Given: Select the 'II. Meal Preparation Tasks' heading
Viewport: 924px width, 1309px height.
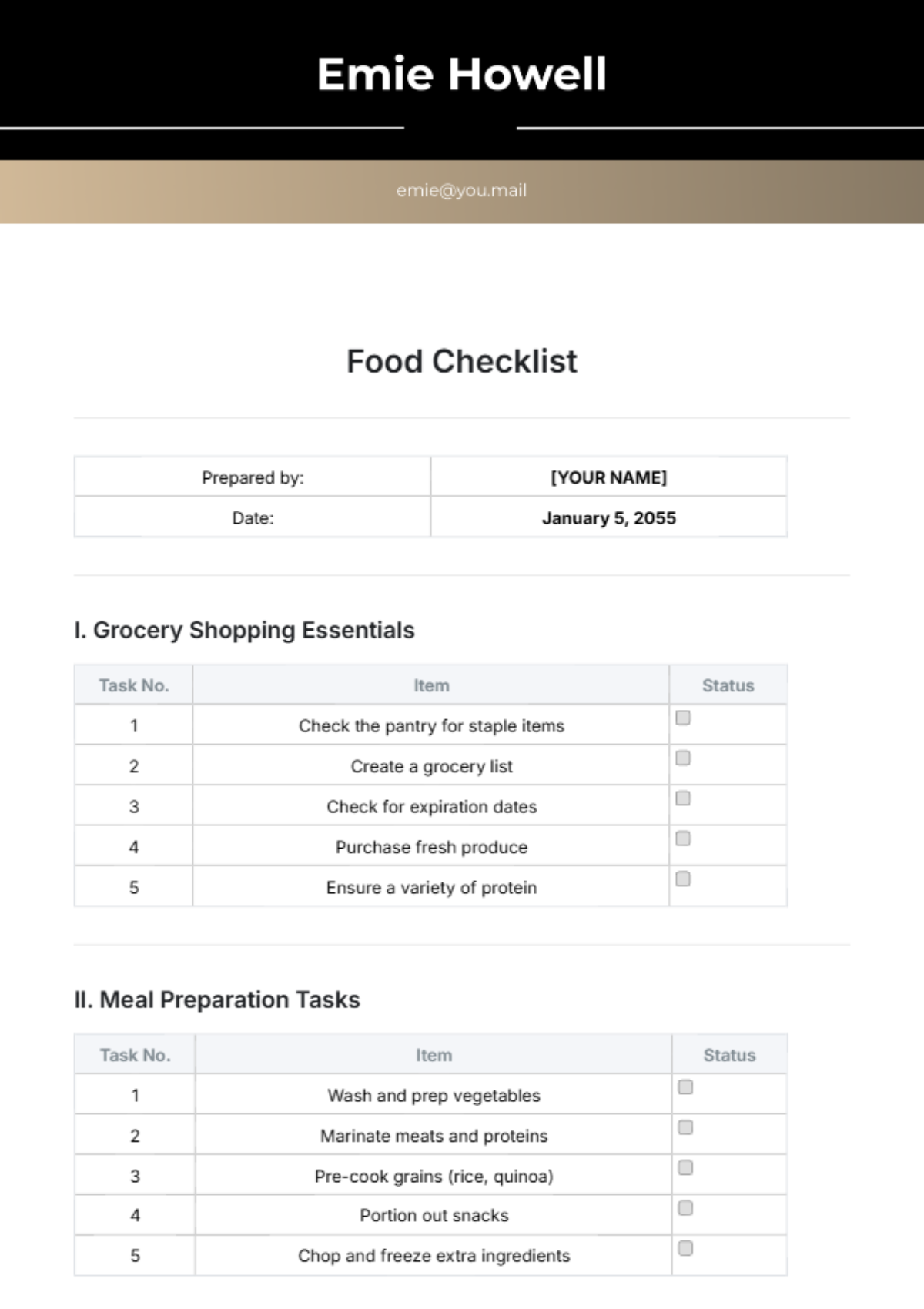Looking at the screenshot, I should (x=217, y=999).
